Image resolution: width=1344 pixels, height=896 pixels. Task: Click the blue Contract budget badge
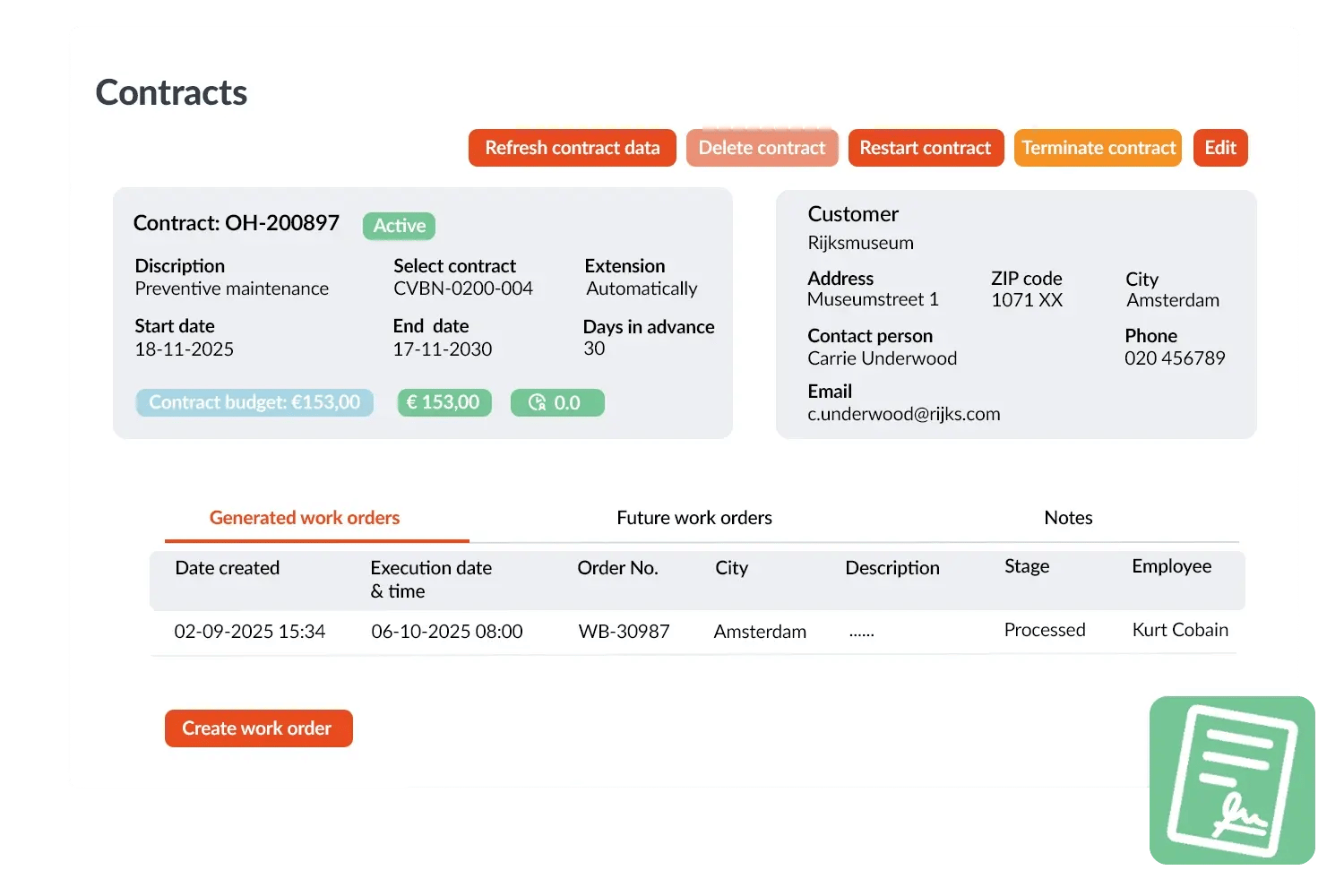[x=254, y=402]
